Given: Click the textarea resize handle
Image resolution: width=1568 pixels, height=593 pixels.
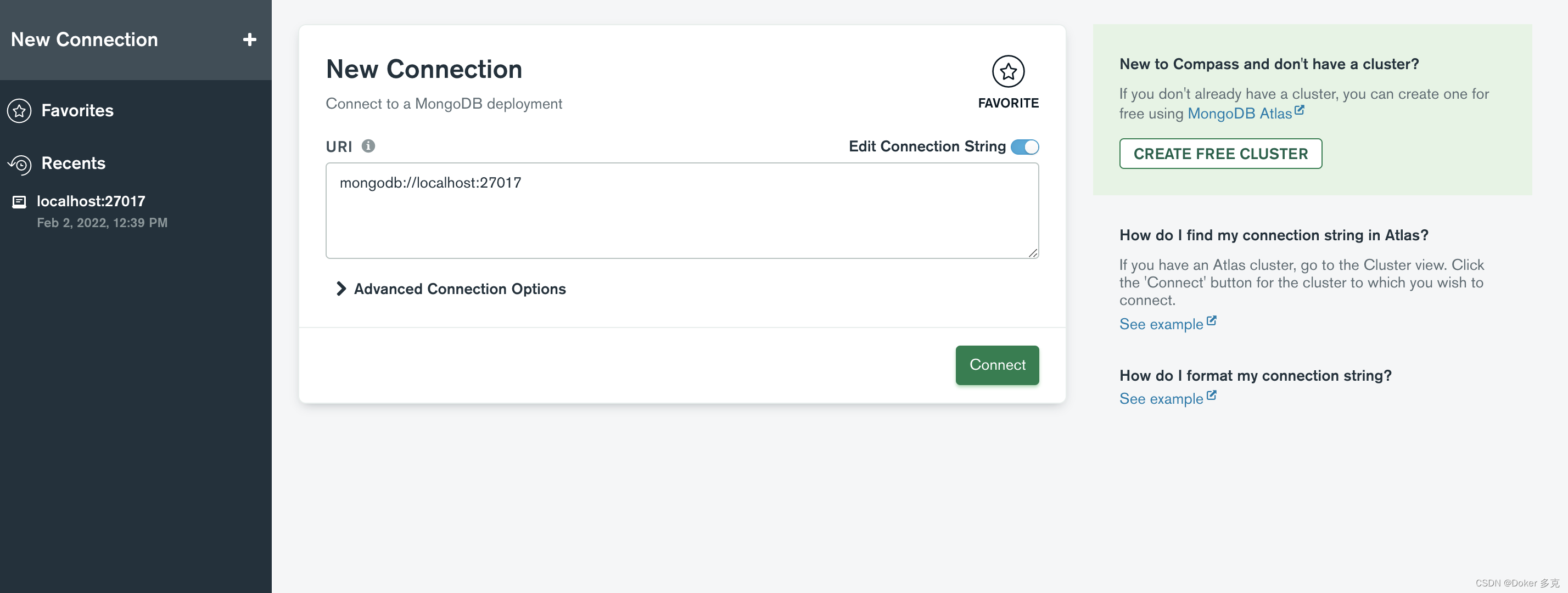Looking at the screenshot, I should pos(1034,253).
